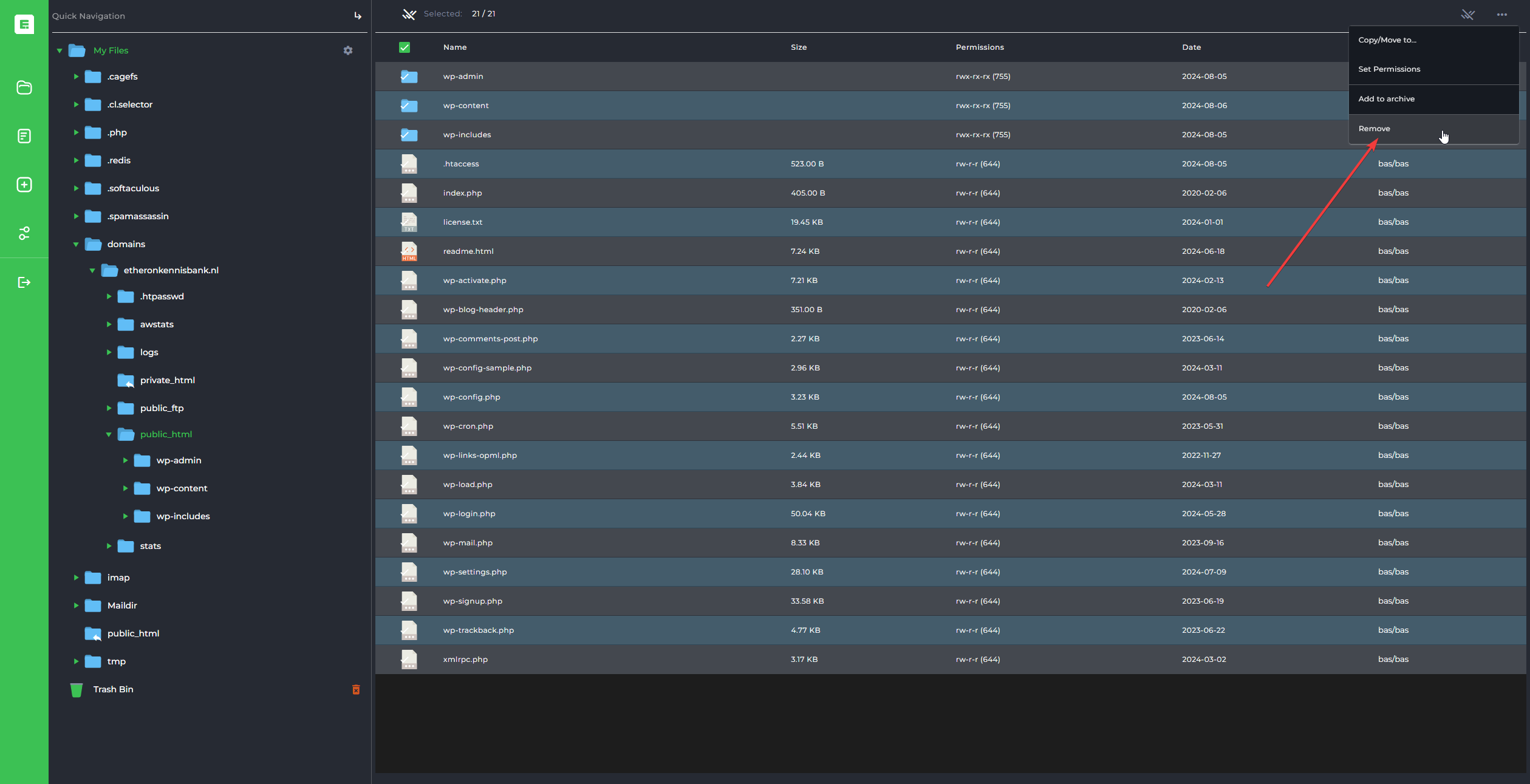Choose Remove from the context menu
Screen dimensions: 1530x784
coord(1374,129)
